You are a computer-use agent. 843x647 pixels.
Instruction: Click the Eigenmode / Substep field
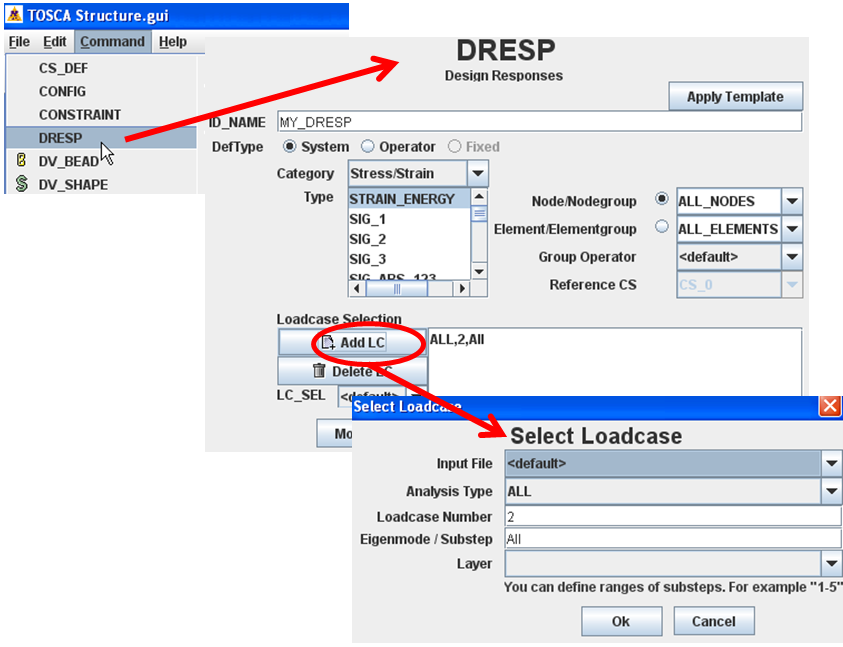coord(673,539)
